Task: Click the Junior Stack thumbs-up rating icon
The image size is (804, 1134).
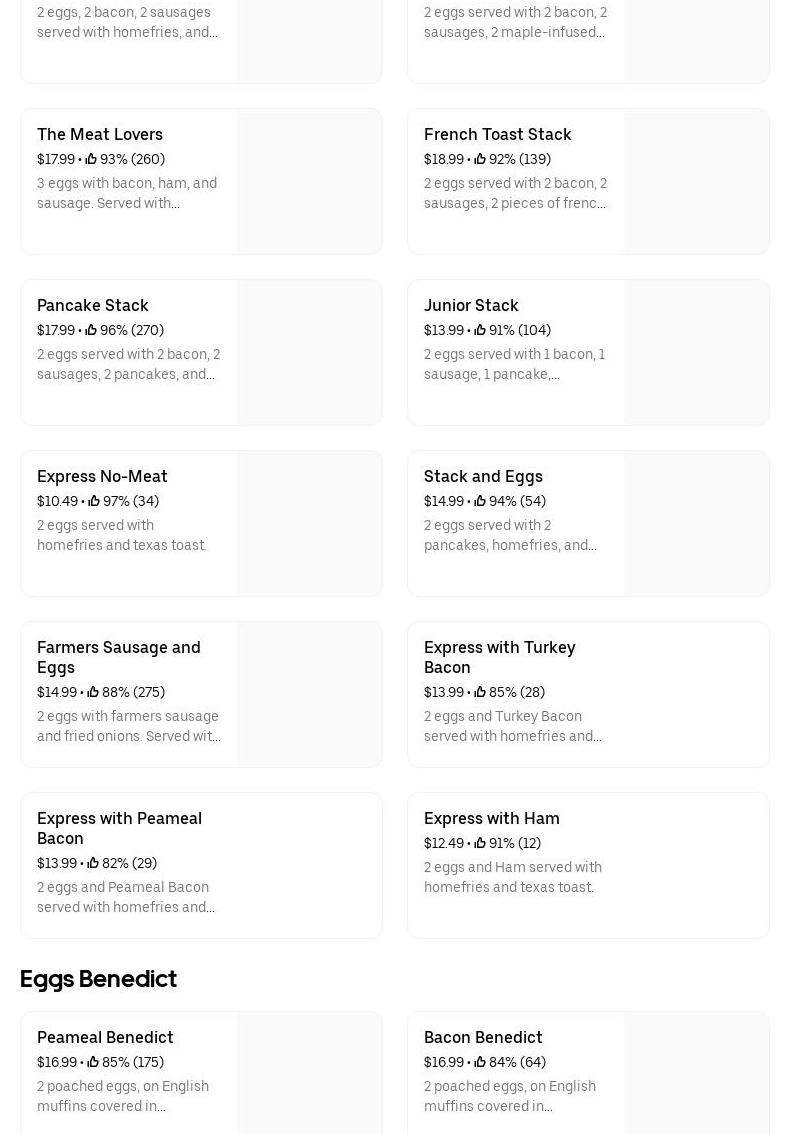Action: [480, 331]
